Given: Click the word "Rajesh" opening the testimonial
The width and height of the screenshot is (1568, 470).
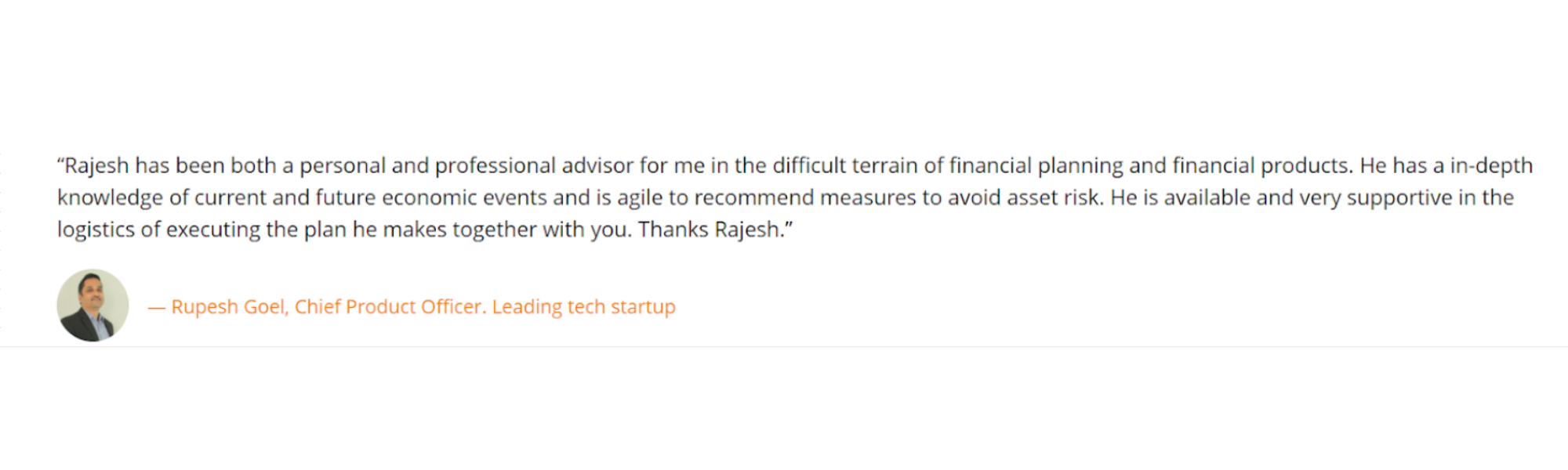Looking at the screenshot, I should point(96,166).
